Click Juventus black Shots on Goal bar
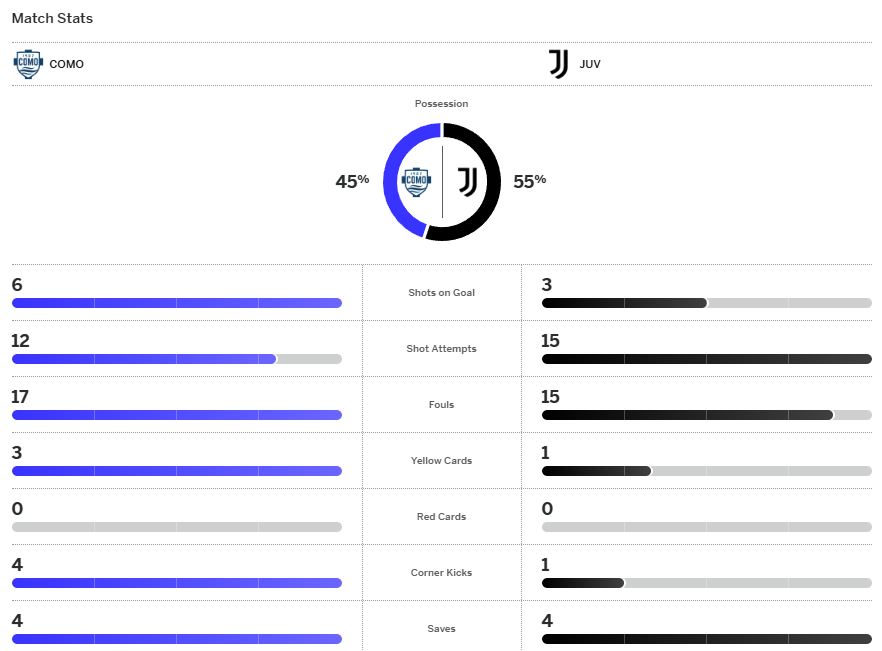The height and width of the screenshot is (651, 882). (x=624, y=303)
